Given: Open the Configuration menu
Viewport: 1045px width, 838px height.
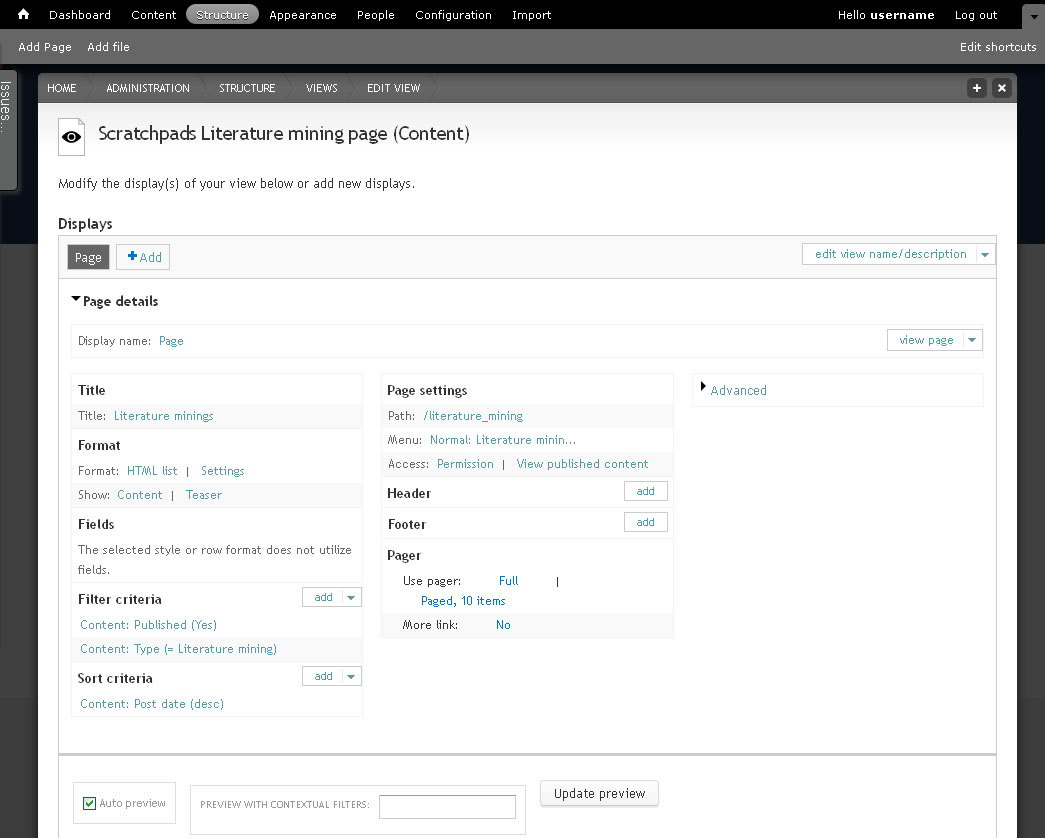Looking at the screenshot, I should click(x=453, y=15).
